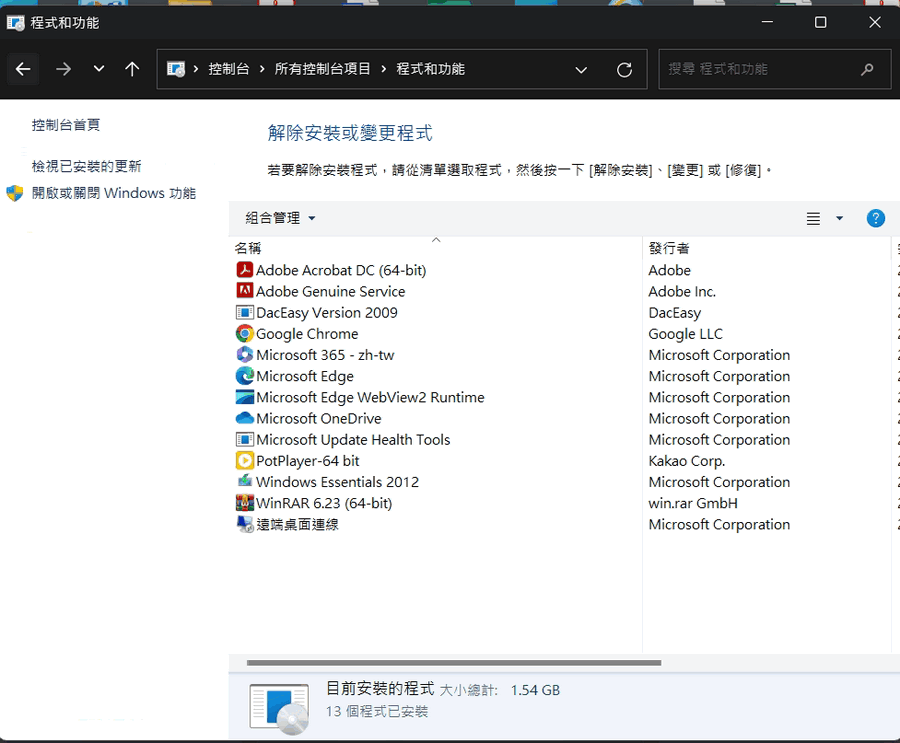Select the Microsoft OneDrive cloud icon
The height and width of the screenshot is (743, 900).
pyautogui.click(x=245, y=418)
